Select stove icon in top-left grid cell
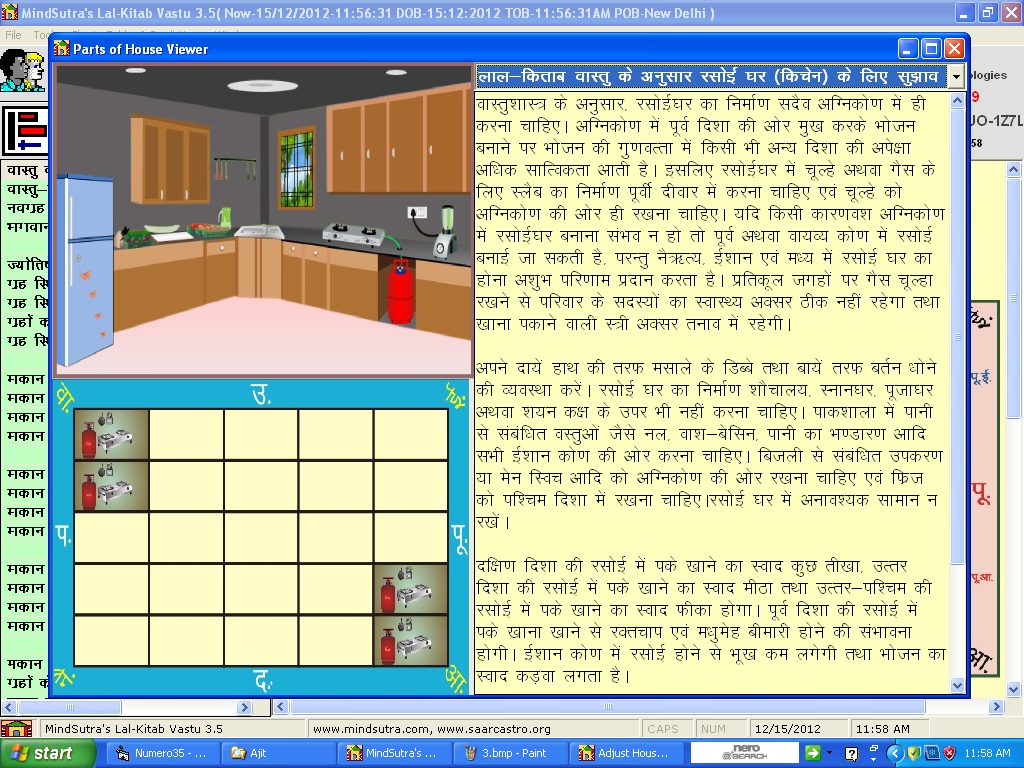1024x768 pixels. [x=112, y=434]
